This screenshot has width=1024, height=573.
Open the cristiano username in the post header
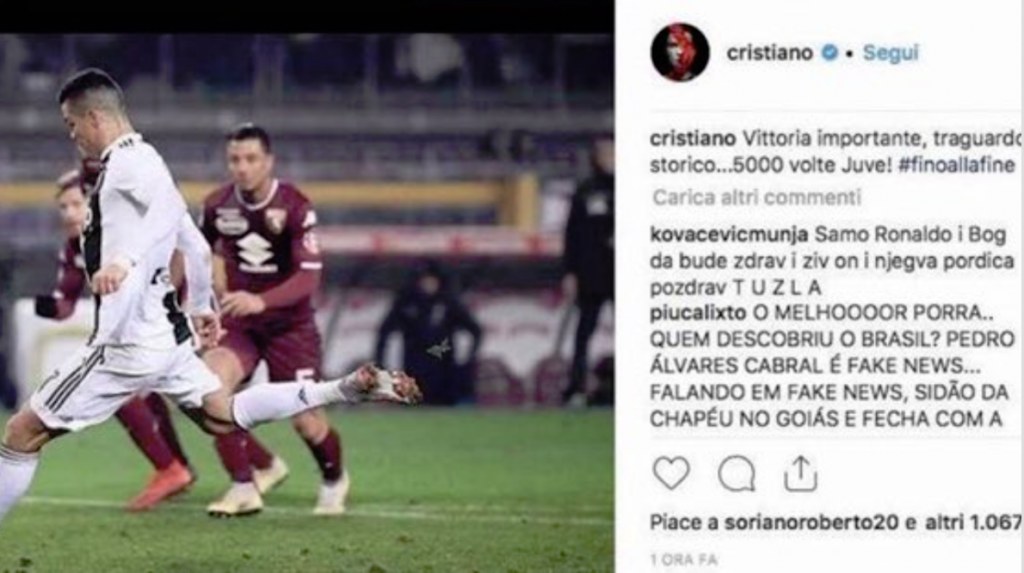coord(769,52)
